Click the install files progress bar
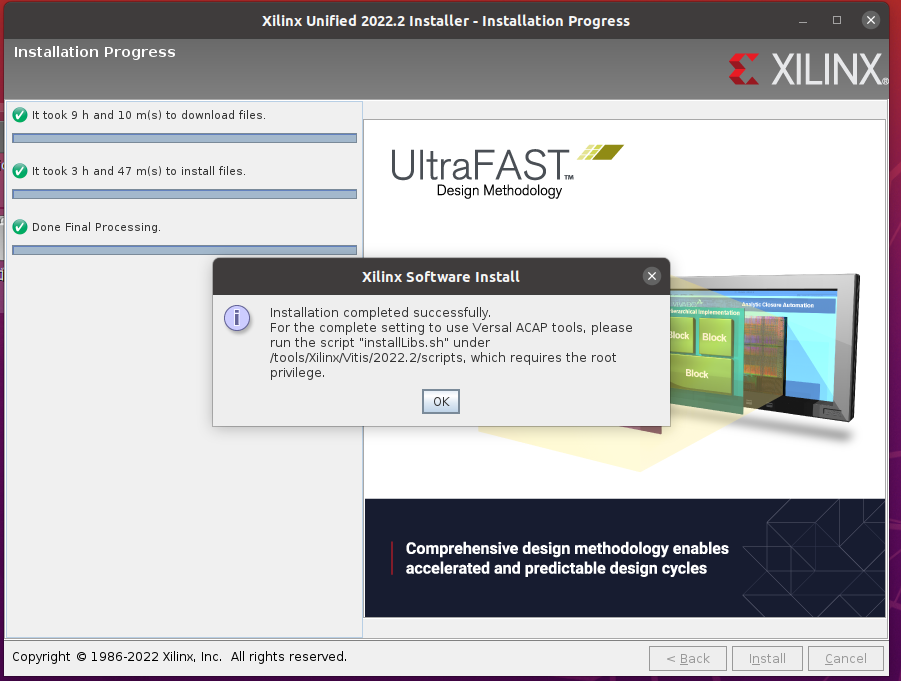This screenshot has height=681, width=901. click(184, 194)
